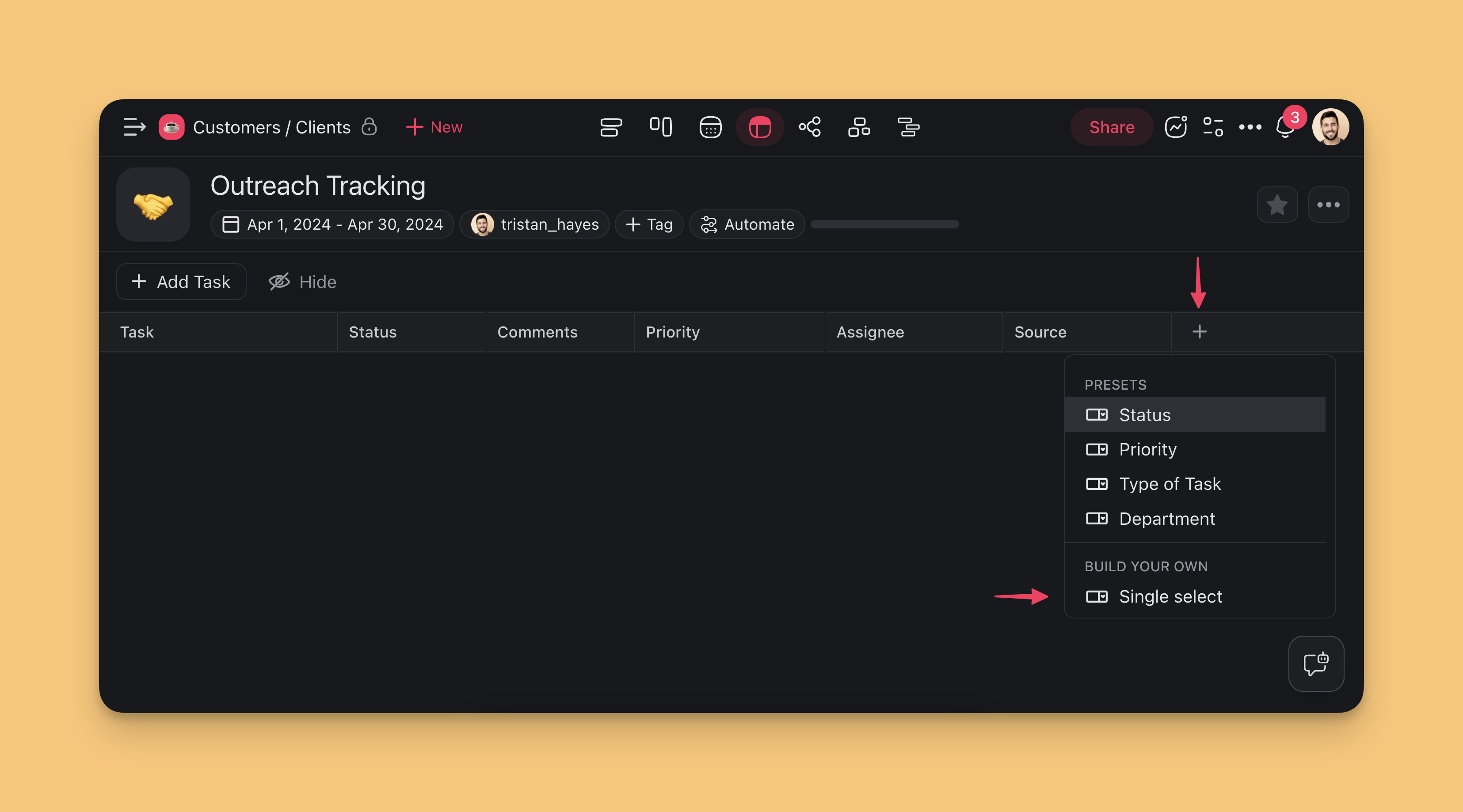The width and height of the screenshot is (1463, 812).
Task: Open the sidebar menu toggle icon
Action: [x=134, y=127]
